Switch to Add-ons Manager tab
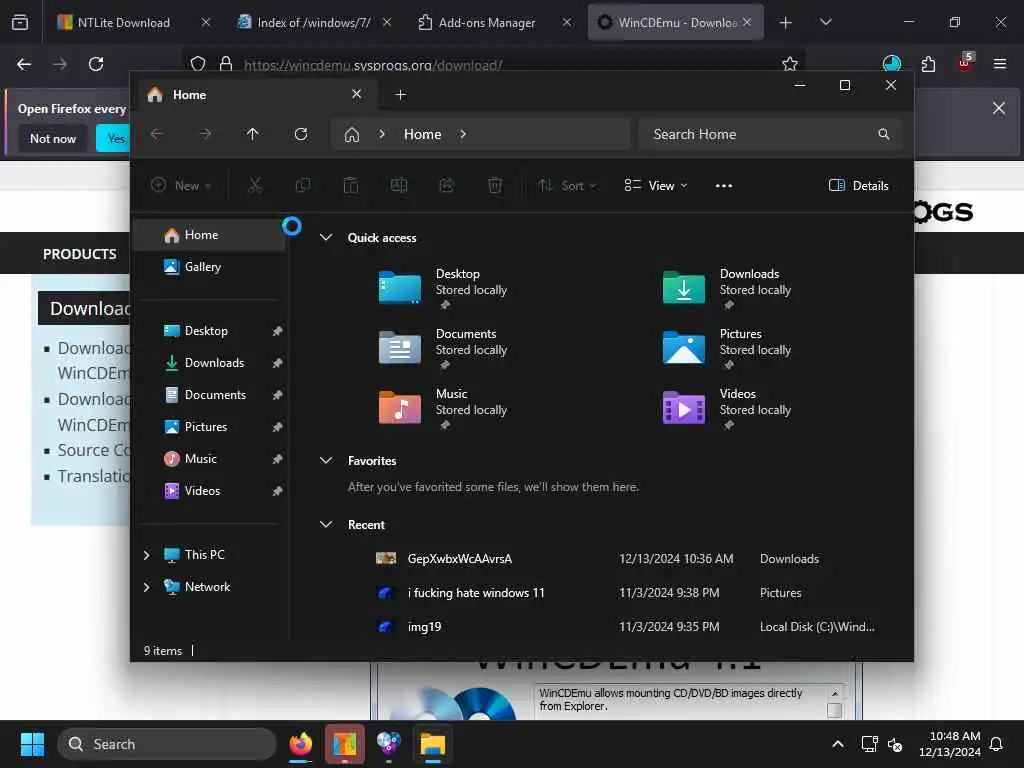This screenshot has width=1024, height=768. tap(494, 22)
